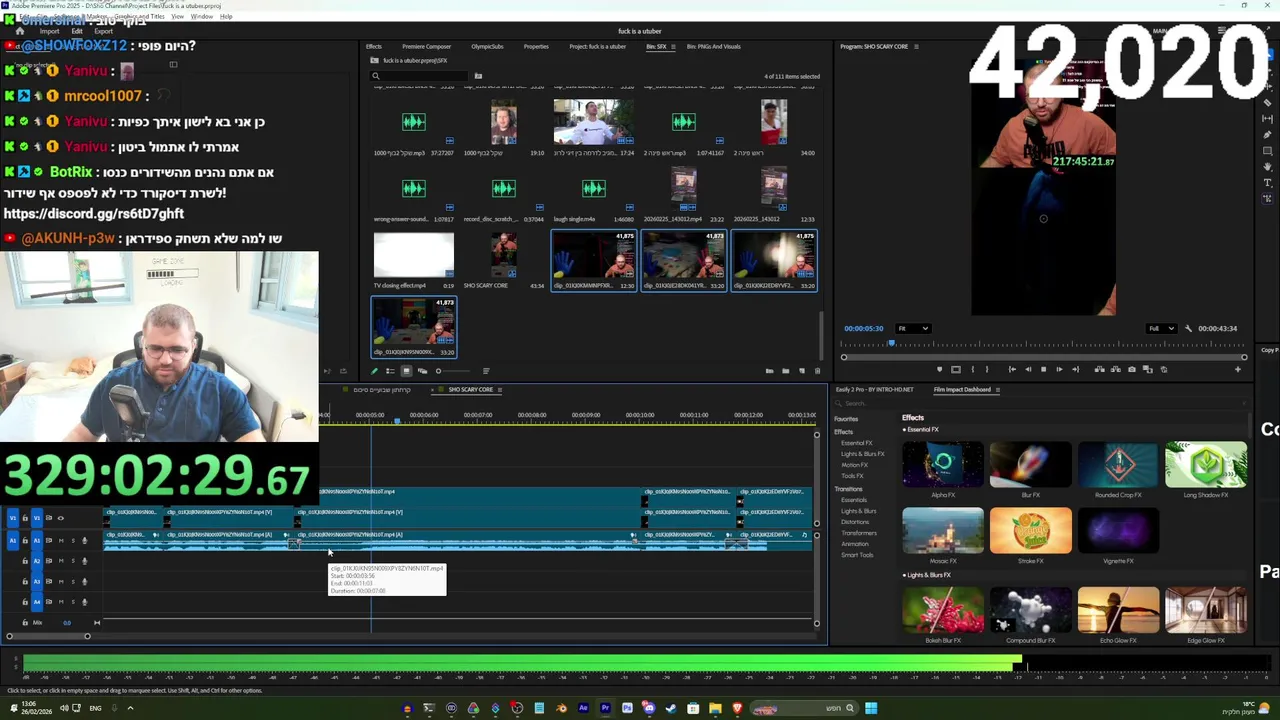
Task: Step forward one frame in Program monitor
Action: [1059, 369]
